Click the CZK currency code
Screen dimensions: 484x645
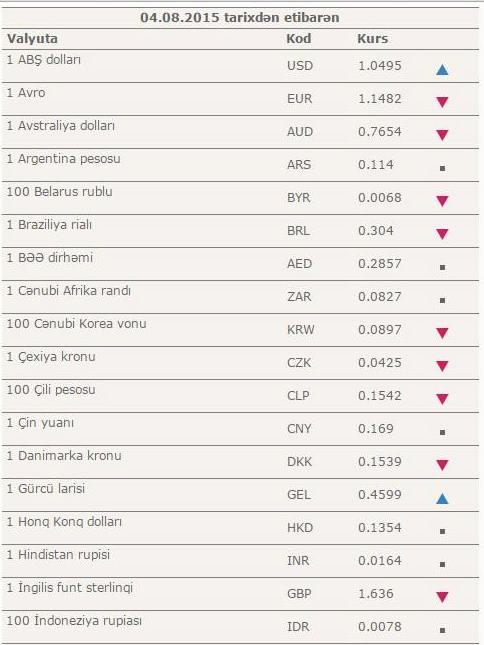299,363
